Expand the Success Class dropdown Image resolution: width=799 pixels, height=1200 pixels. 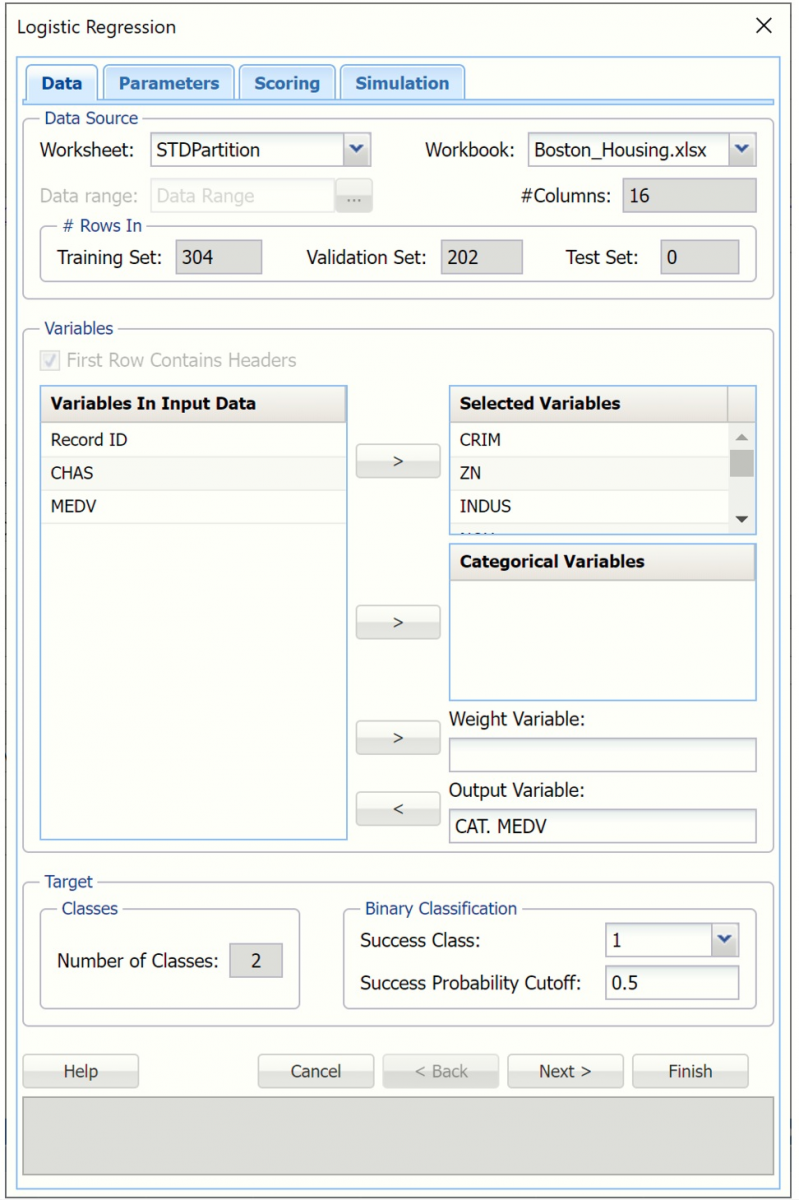(724, 940)
